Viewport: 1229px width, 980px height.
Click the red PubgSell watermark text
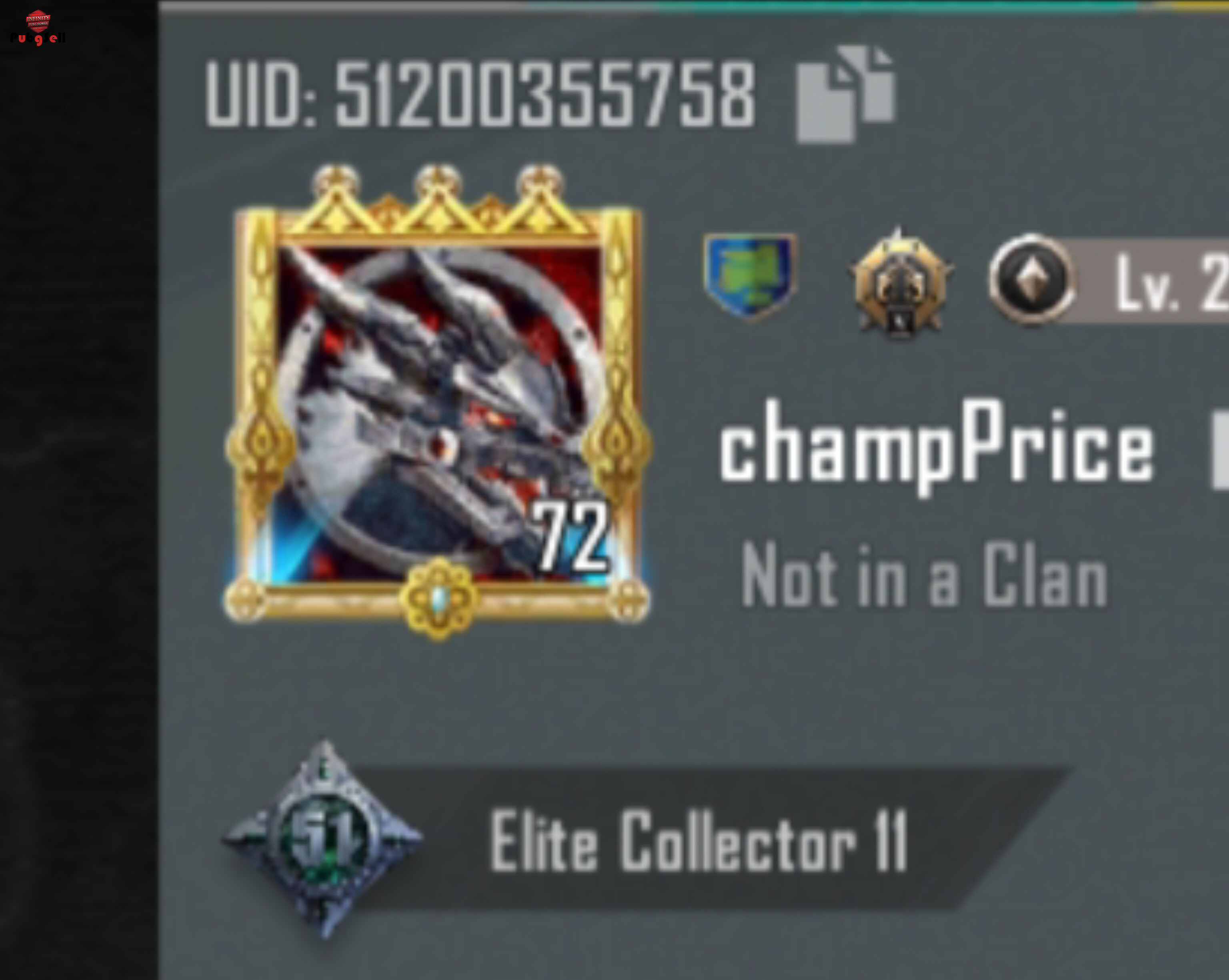pos(38,39)
